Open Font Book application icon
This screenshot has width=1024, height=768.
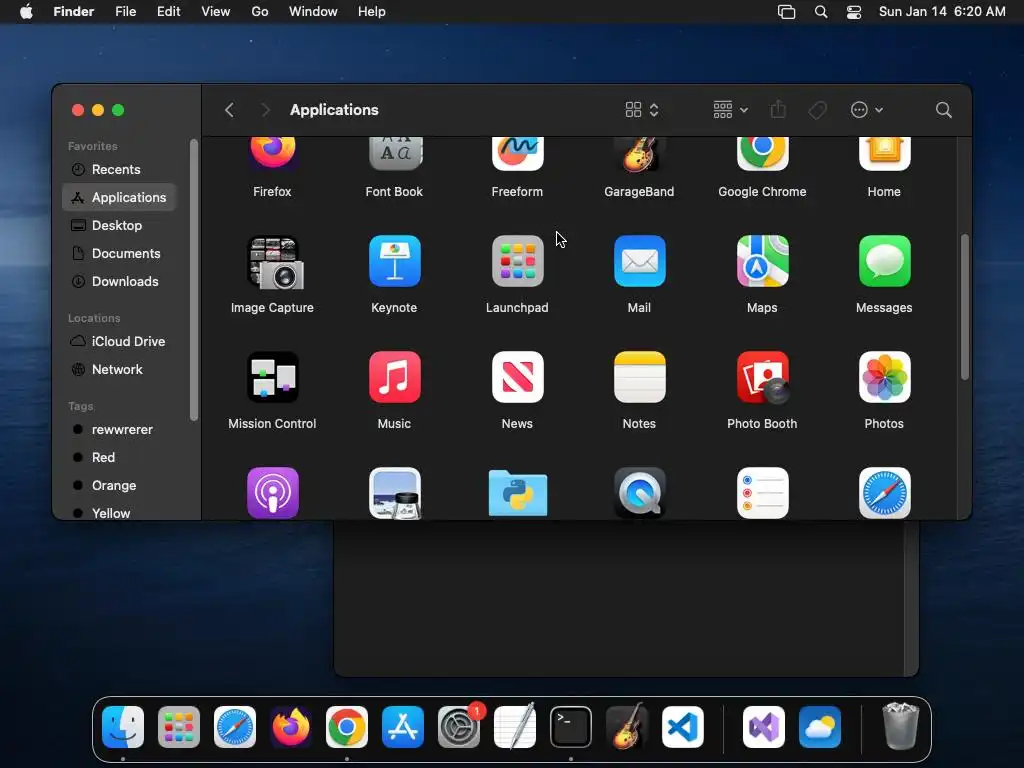click(x=394, y=154)
